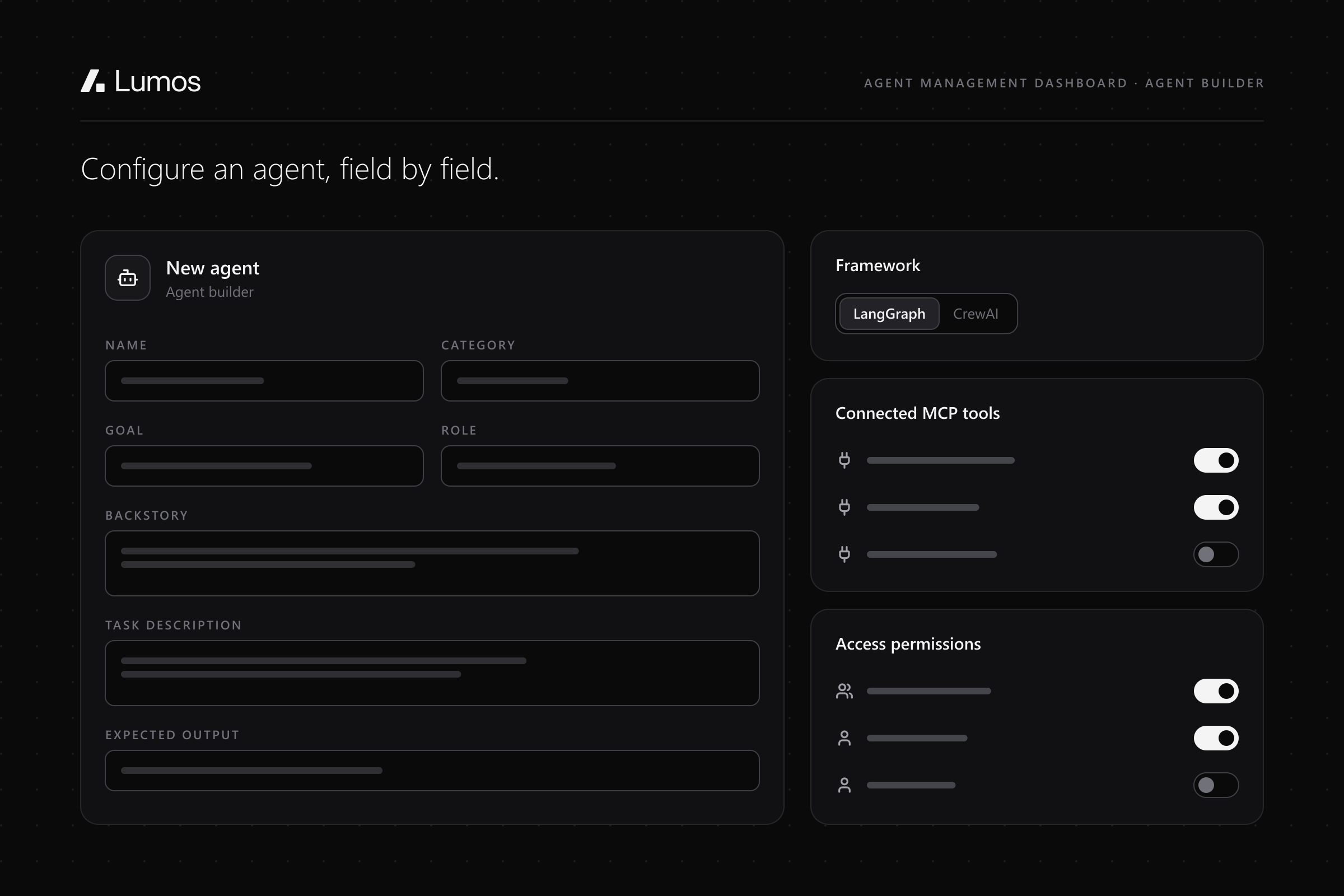Enable the third access permission toggle
This screenshot has height=896, width=1344.
tap(1215, 785)
